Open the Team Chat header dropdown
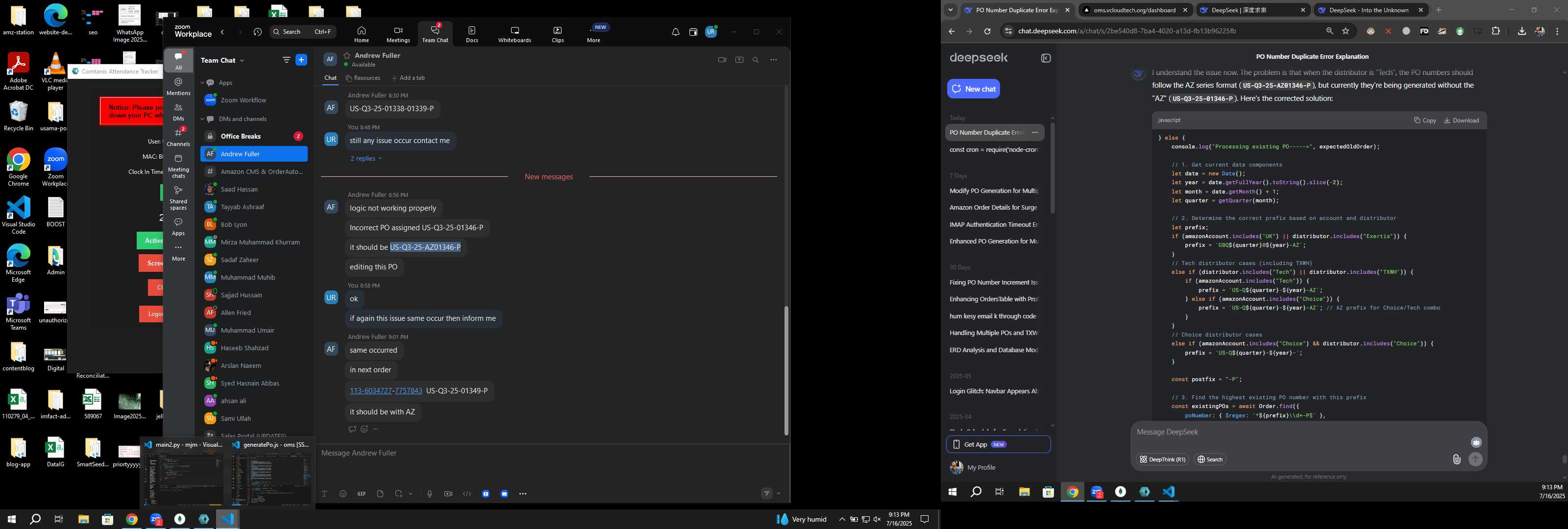 click(x=242, y=60)
